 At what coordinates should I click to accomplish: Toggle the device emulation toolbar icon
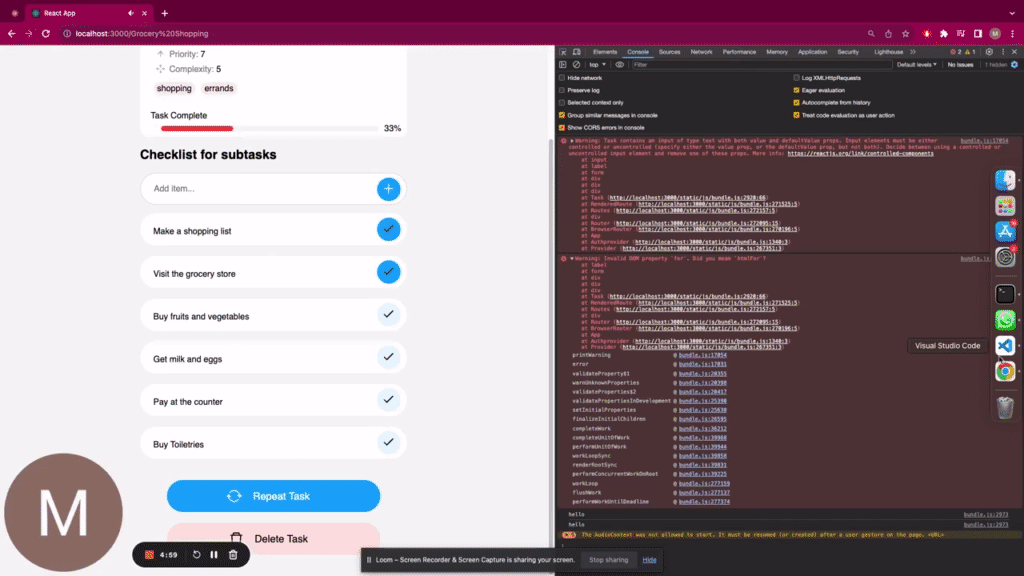(577, 52)
